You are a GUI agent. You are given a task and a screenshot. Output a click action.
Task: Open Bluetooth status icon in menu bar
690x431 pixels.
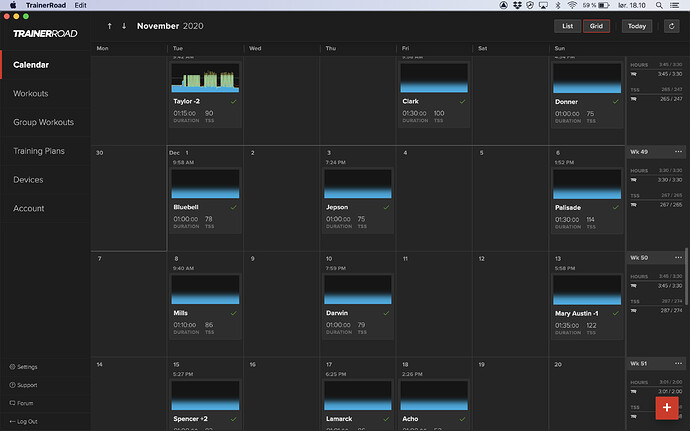point(558,5)
